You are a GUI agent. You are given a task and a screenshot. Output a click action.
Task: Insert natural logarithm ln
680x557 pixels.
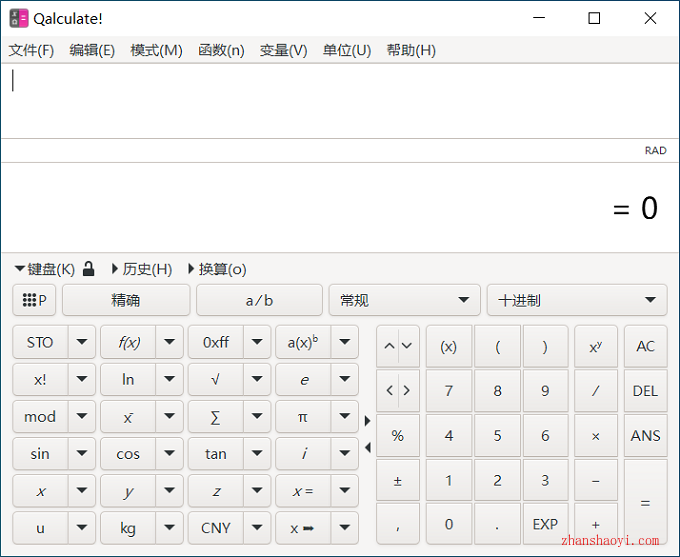(128, 380)
